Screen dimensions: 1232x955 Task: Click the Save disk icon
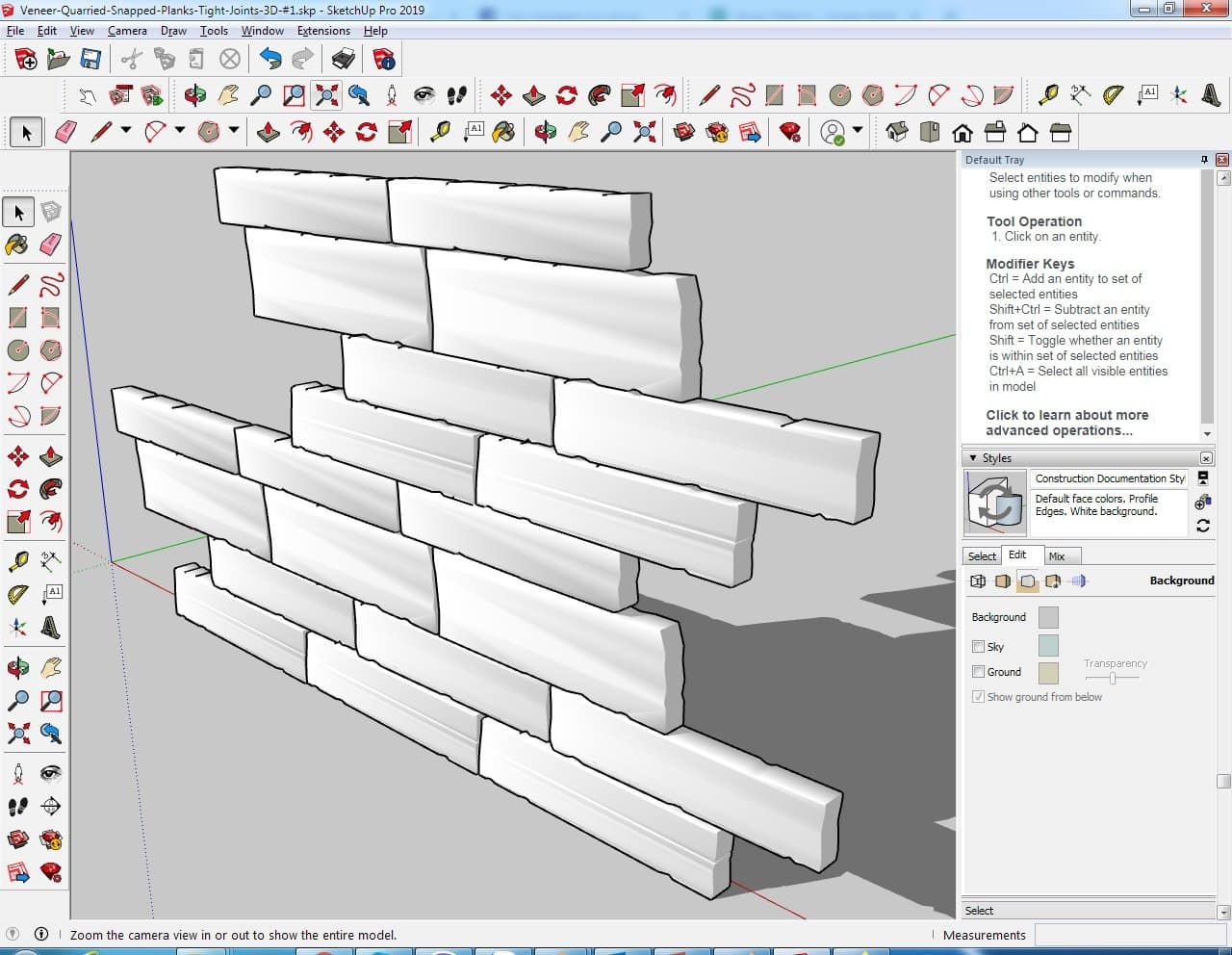pos(90,60)
